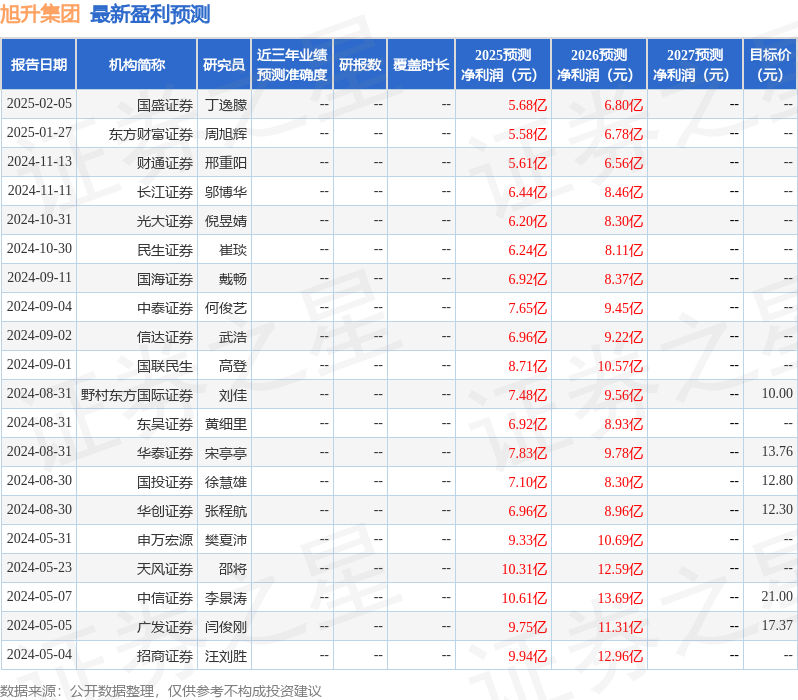
Task: Click institution 中信证券
Action: tap(165, 599)
